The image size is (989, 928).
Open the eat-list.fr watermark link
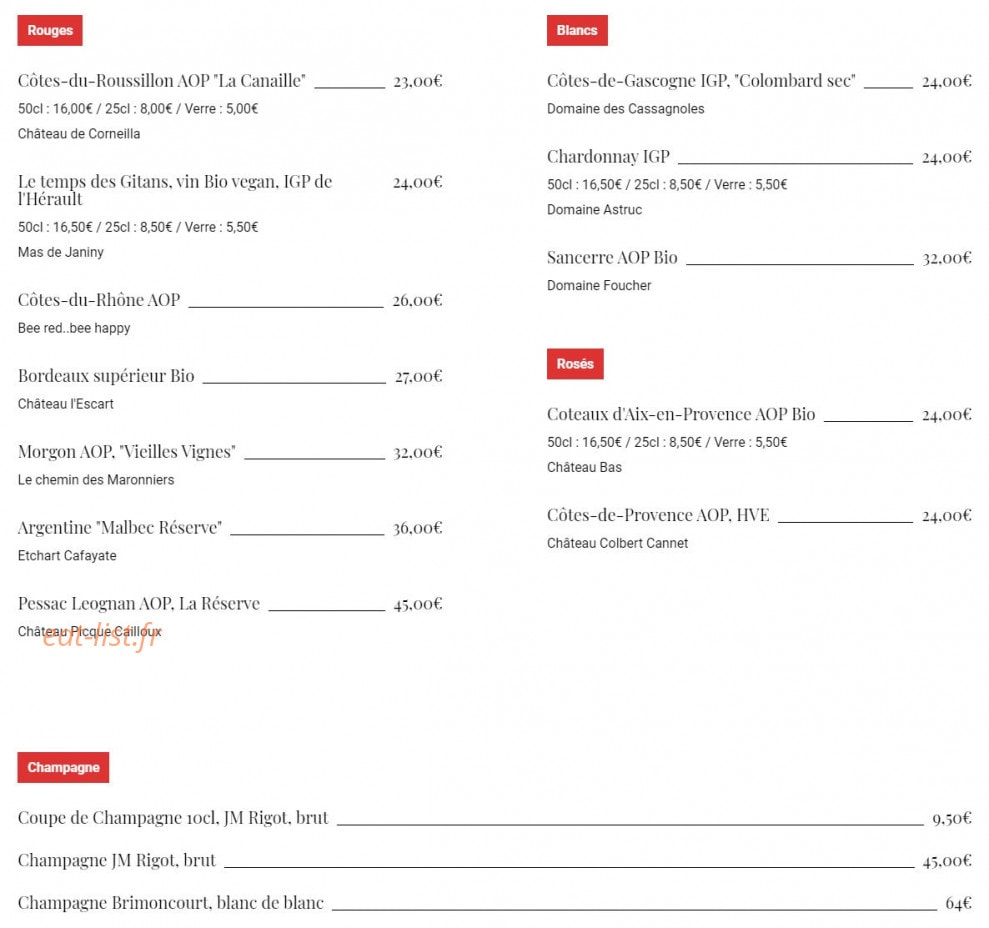tap(102, 637)
